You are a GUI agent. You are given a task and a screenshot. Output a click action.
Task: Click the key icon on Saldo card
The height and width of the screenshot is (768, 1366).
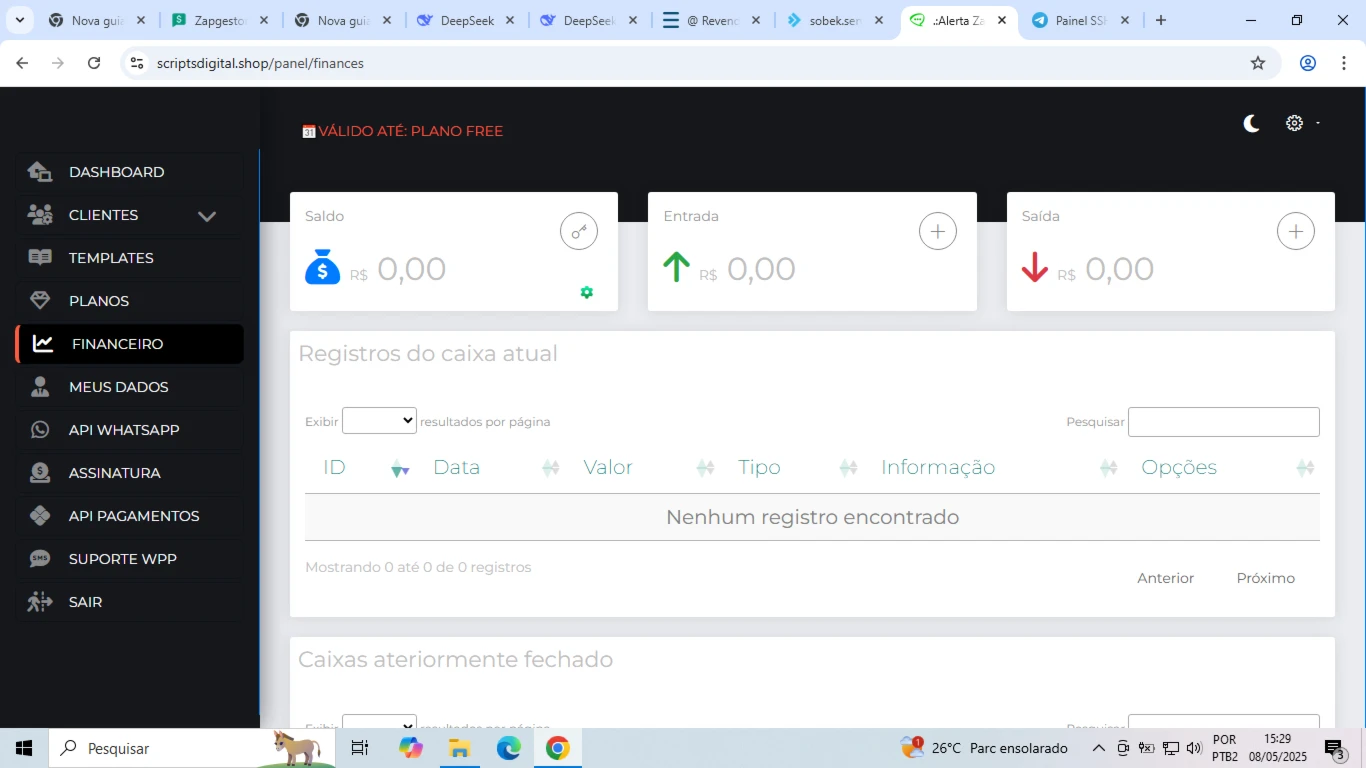[579, 231]
